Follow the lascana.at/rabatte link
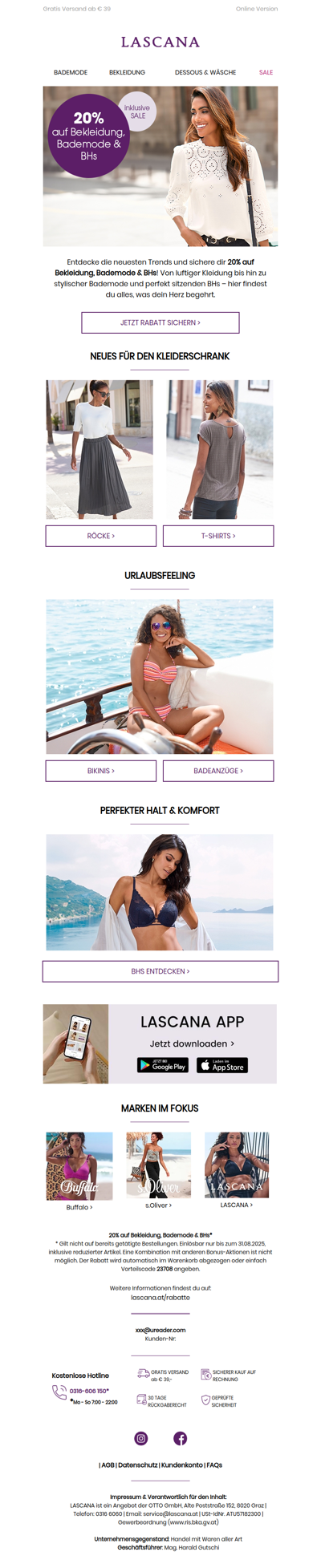This screenshot has height=1568, width=321. pos(160,1297)
